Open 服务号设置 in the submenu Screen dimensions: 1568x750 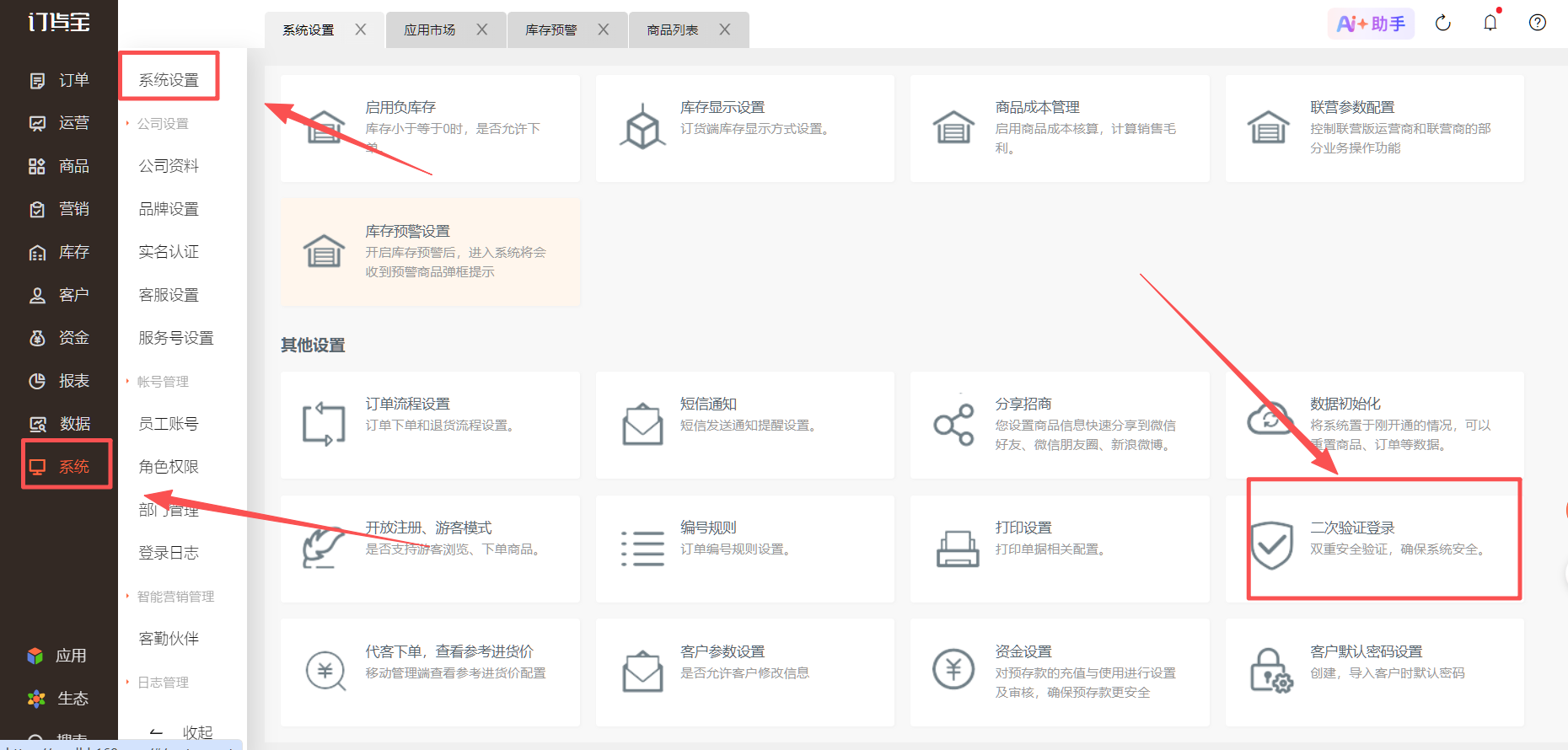tap(176, 338)
